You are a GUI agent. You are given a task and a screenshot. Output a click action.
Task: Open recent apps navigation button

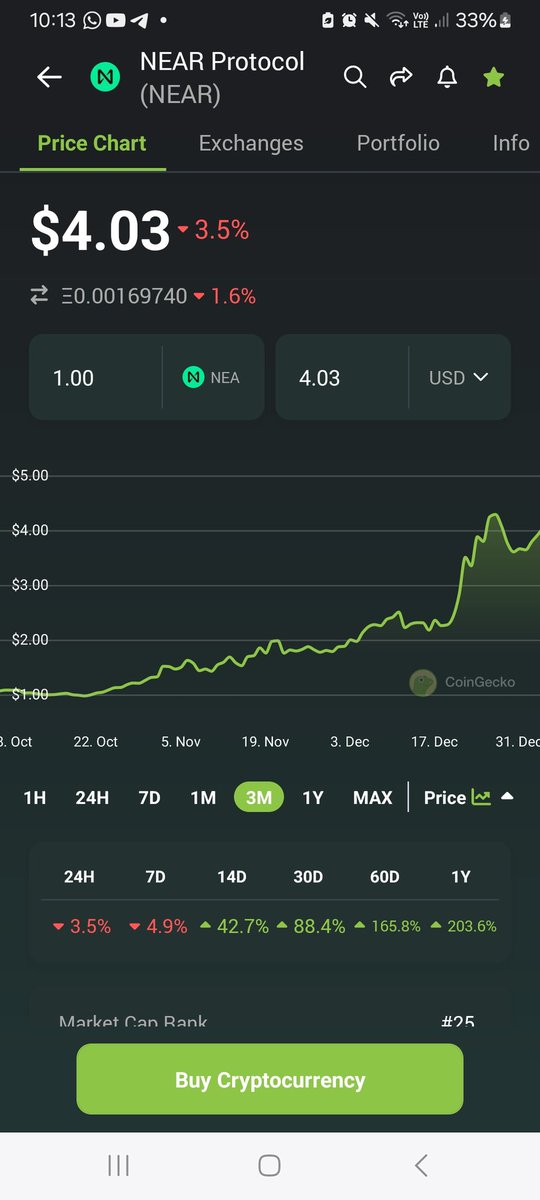point(118,1165)
